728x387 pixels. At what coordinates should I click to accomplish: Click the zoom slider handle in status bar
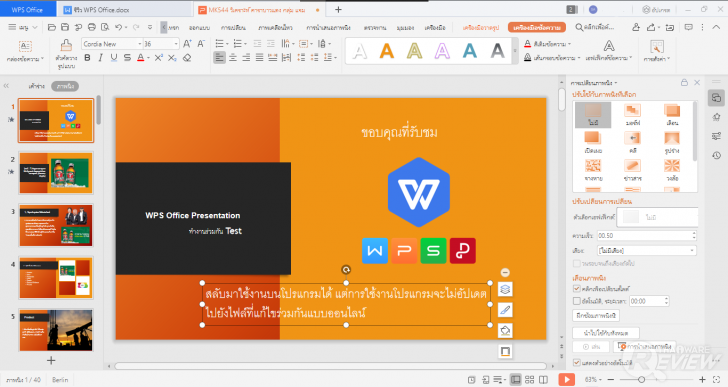[x=641, y=380]
